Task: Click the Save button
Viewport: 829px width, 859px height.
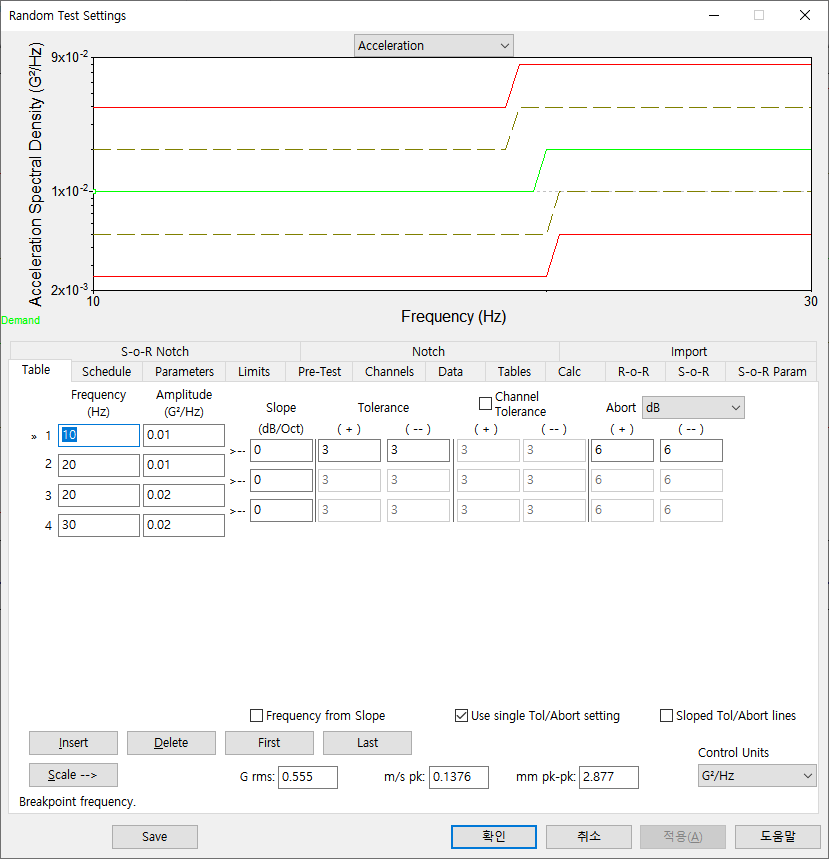Action: pyautogui.click(x=154, y=836)
